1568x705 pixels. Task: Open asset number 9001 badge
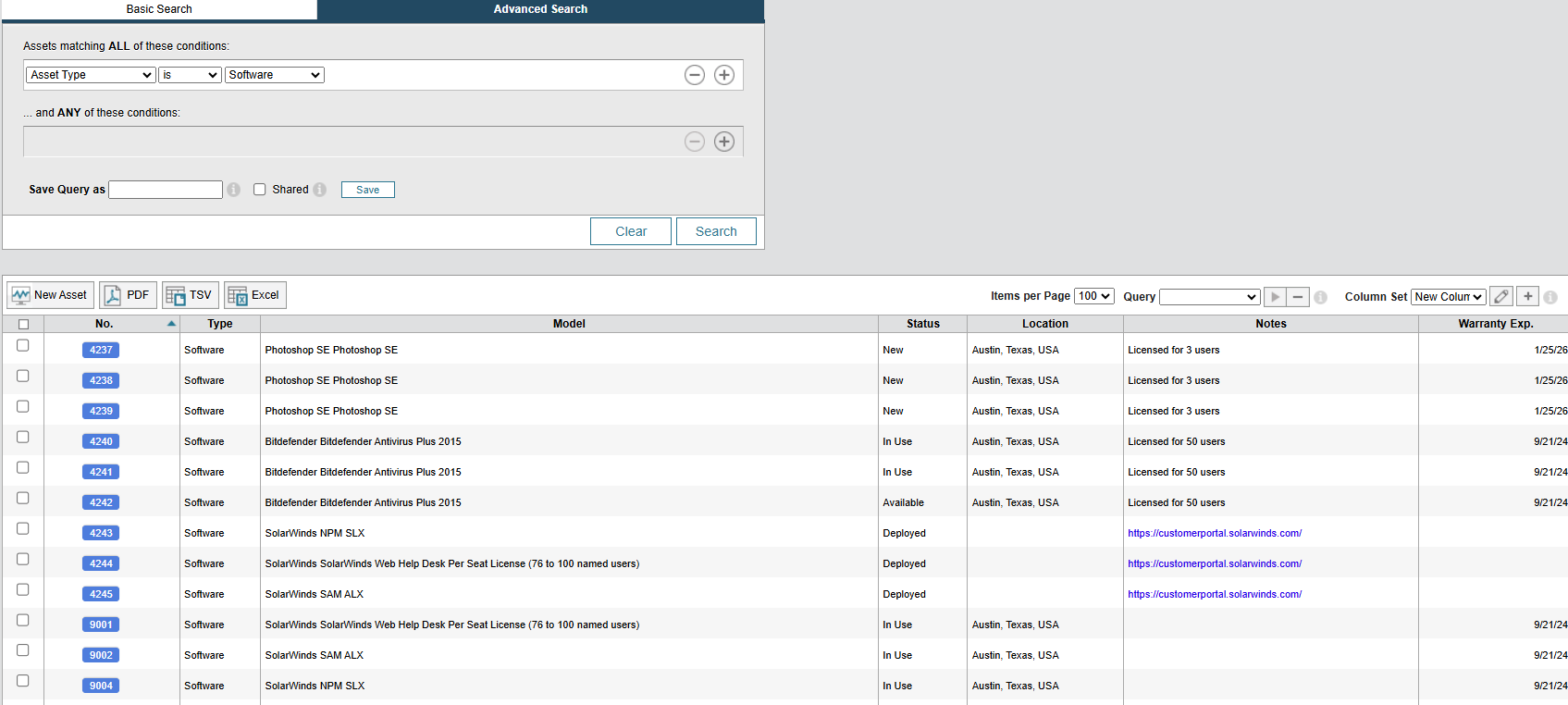(101, 625)
